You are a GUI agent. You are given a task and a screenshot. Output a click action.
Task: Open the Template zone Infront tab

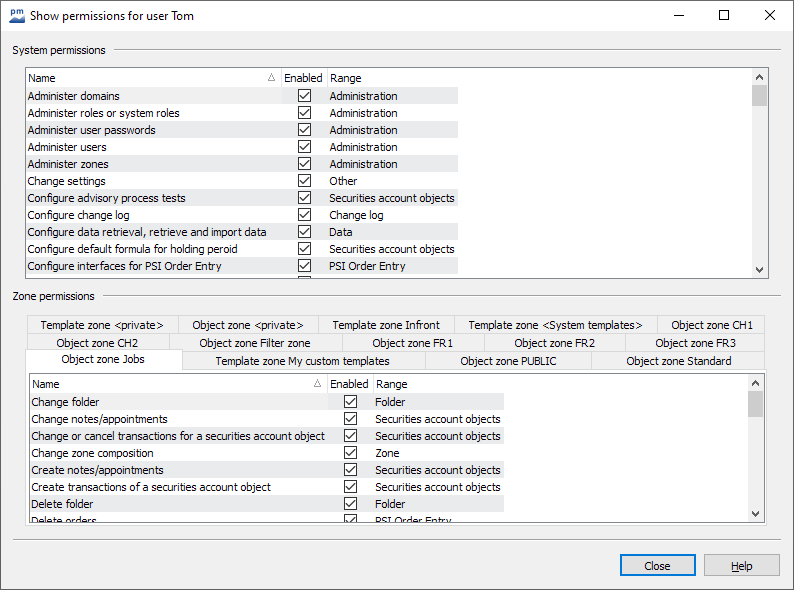coord(386,325)
